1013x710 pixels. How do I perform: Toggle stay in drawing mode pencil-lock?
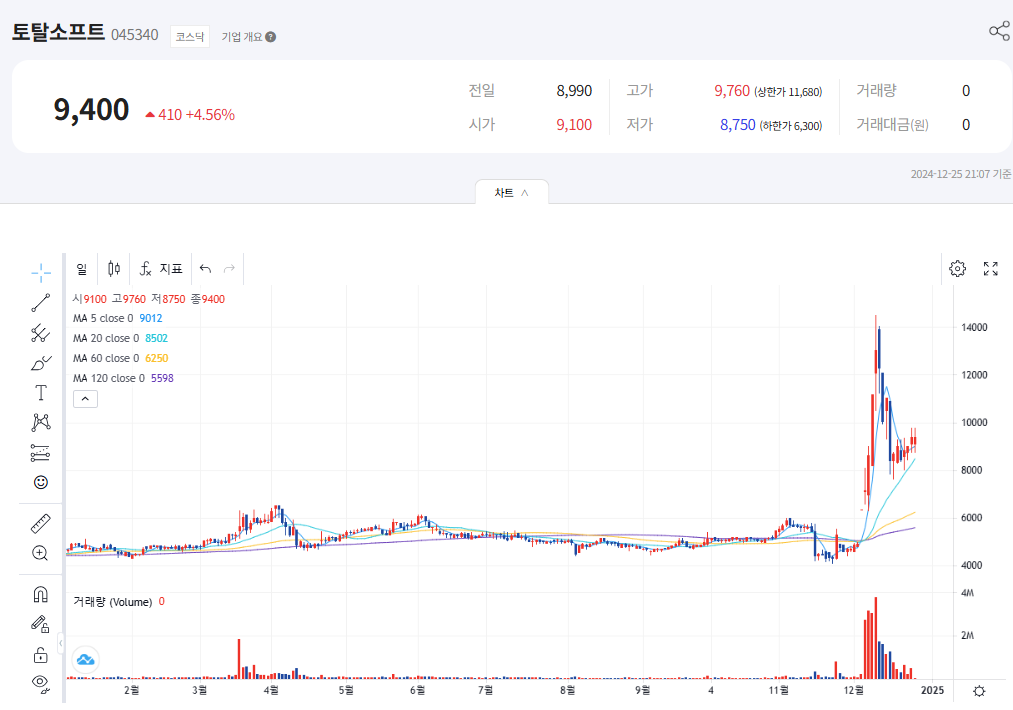point(41,625)
